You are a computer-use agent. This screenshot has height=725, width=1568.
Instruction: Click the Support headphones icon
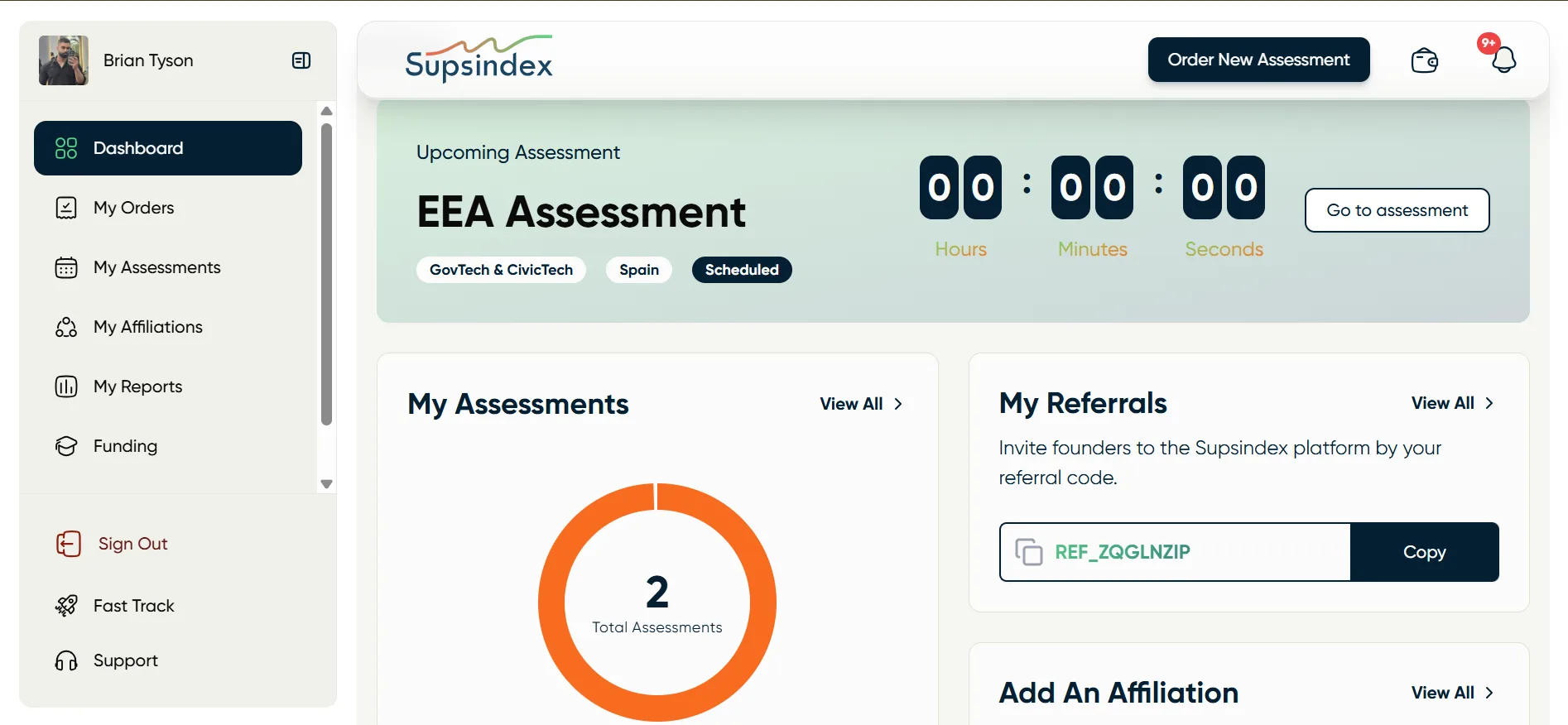point(66,660)
